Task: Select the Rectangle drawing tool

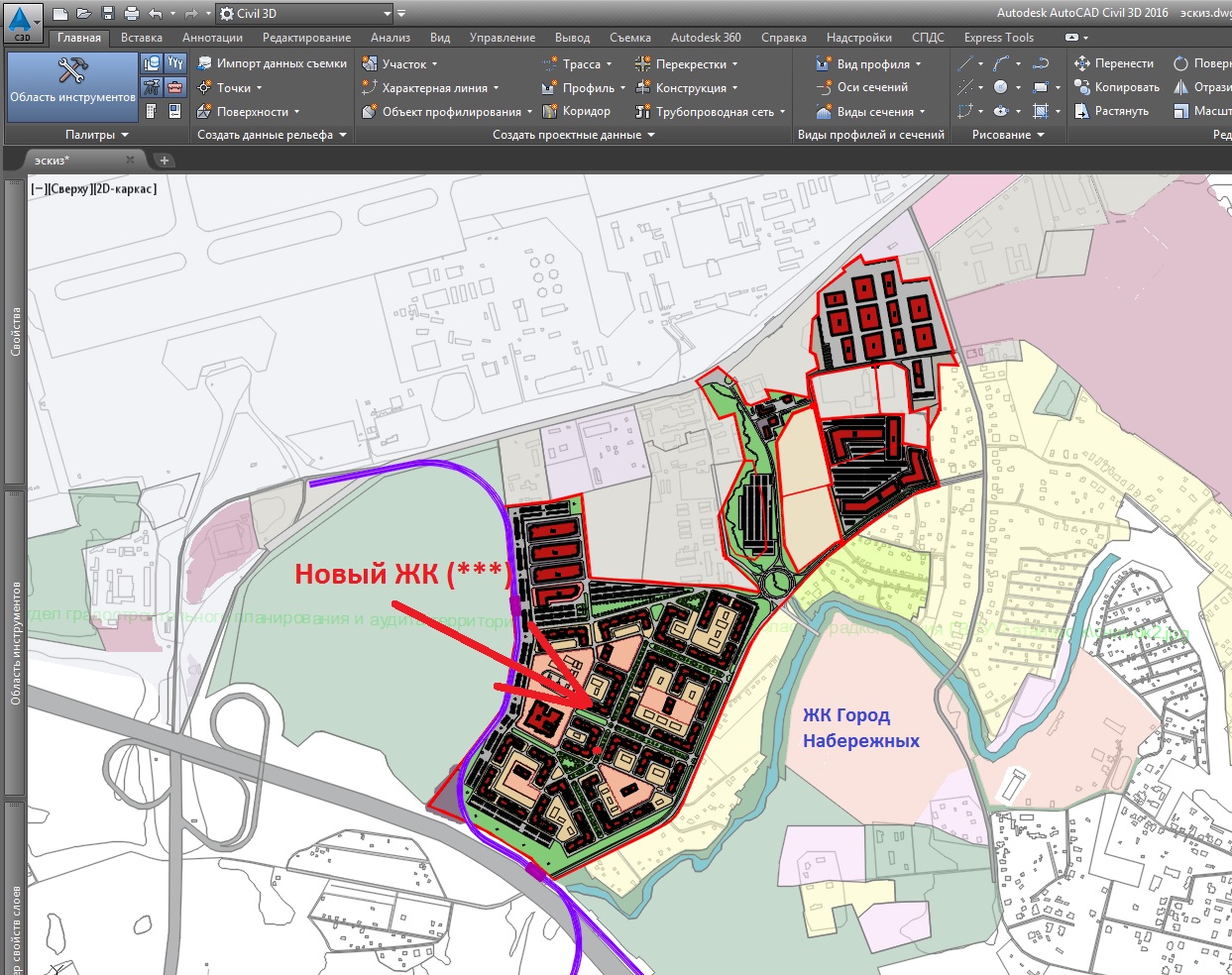Action: (1040, 87)
